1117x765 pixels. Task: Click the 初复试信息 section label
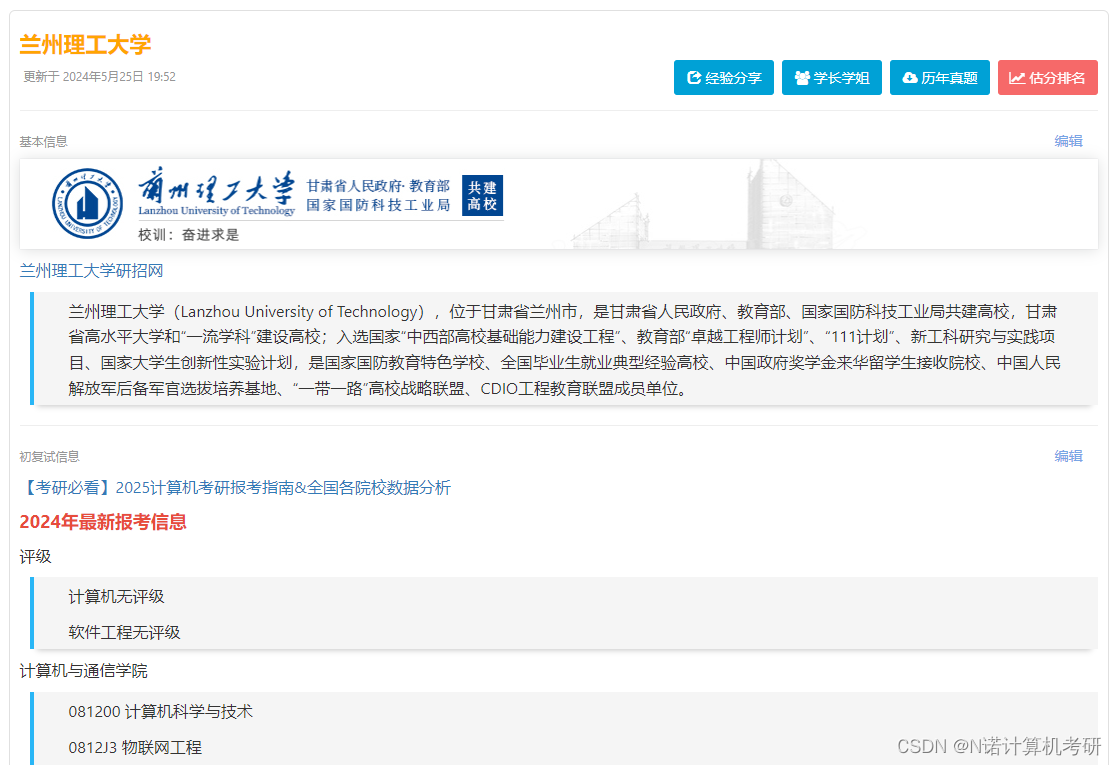point(49,457)
